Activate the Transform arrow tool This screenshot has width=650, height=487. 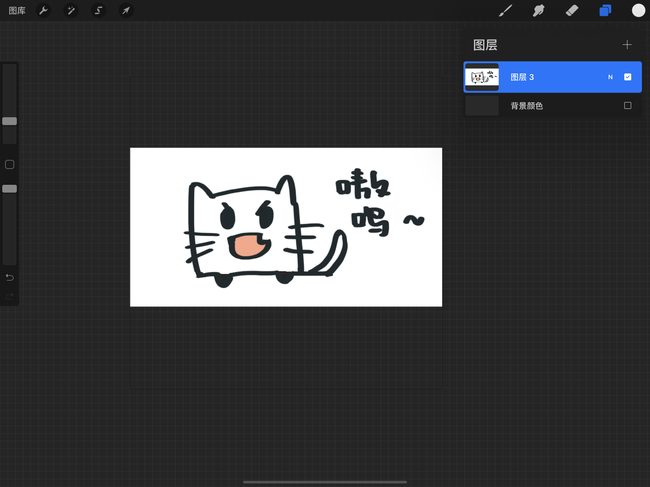tap(126, 10)
